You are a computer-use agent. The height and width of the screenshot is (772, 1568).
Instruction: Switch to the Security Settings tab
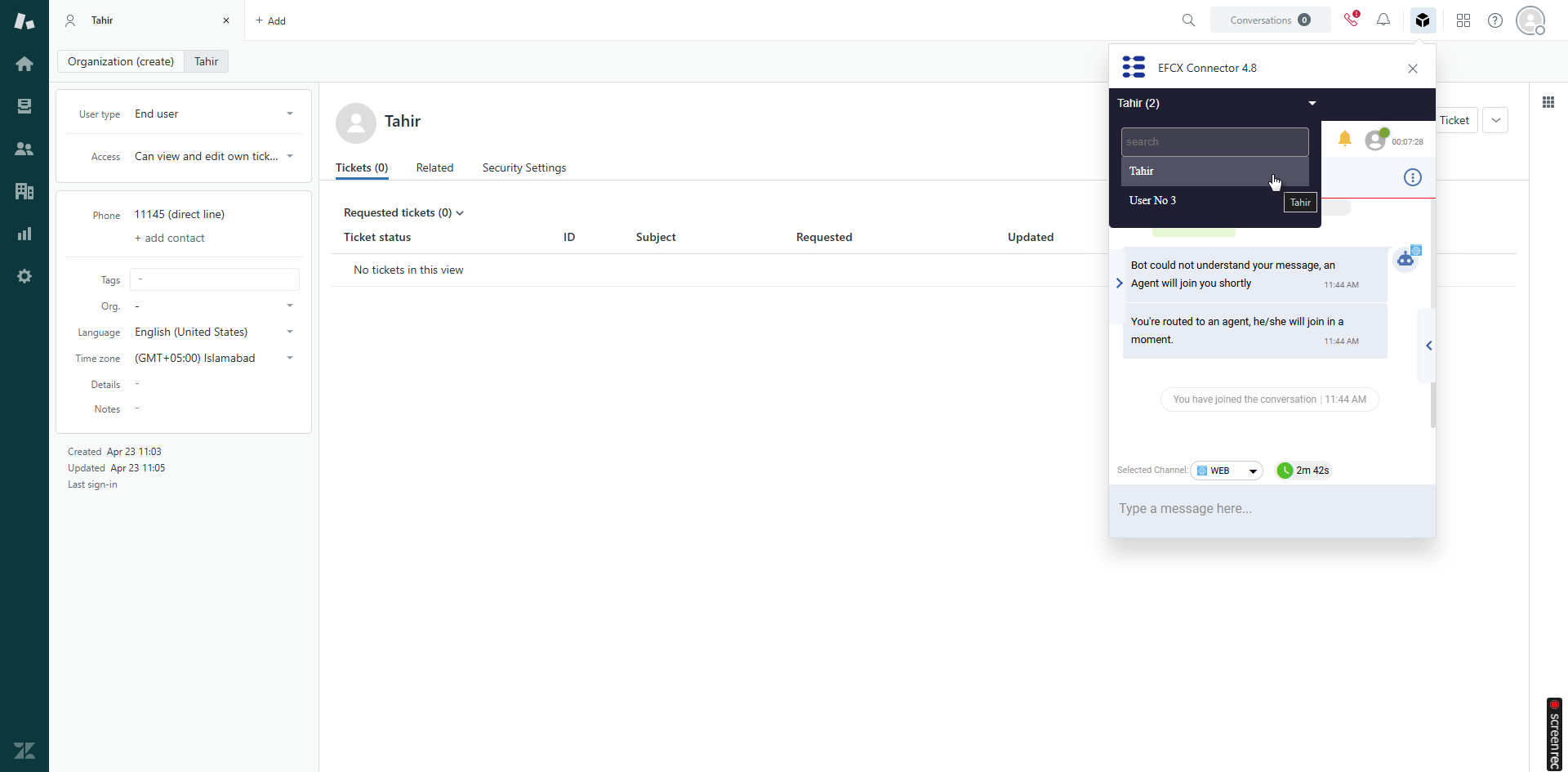click(x=523, y=167)
